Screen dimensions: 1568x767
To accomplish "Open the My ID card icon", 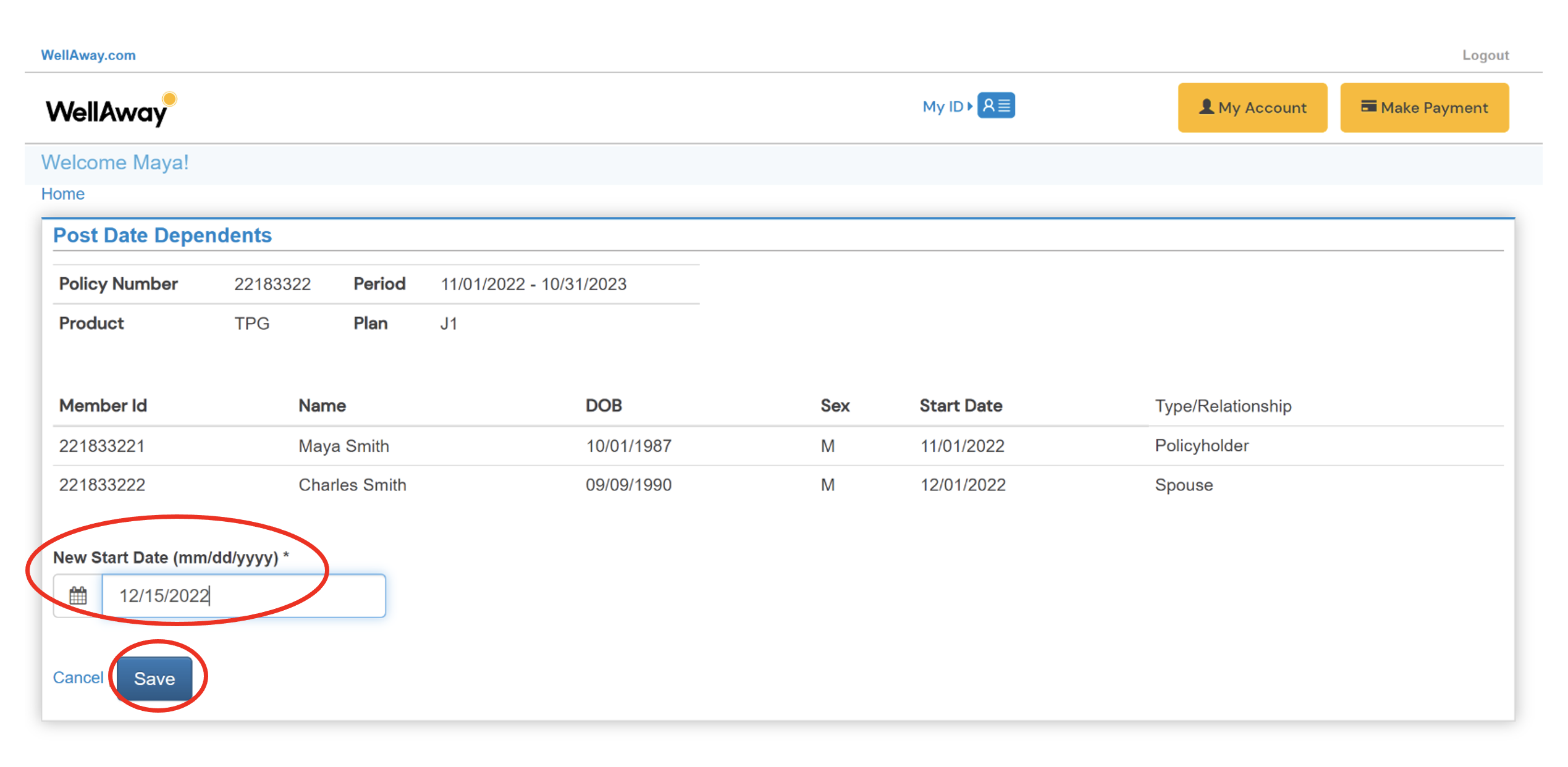I will point(996,106).
